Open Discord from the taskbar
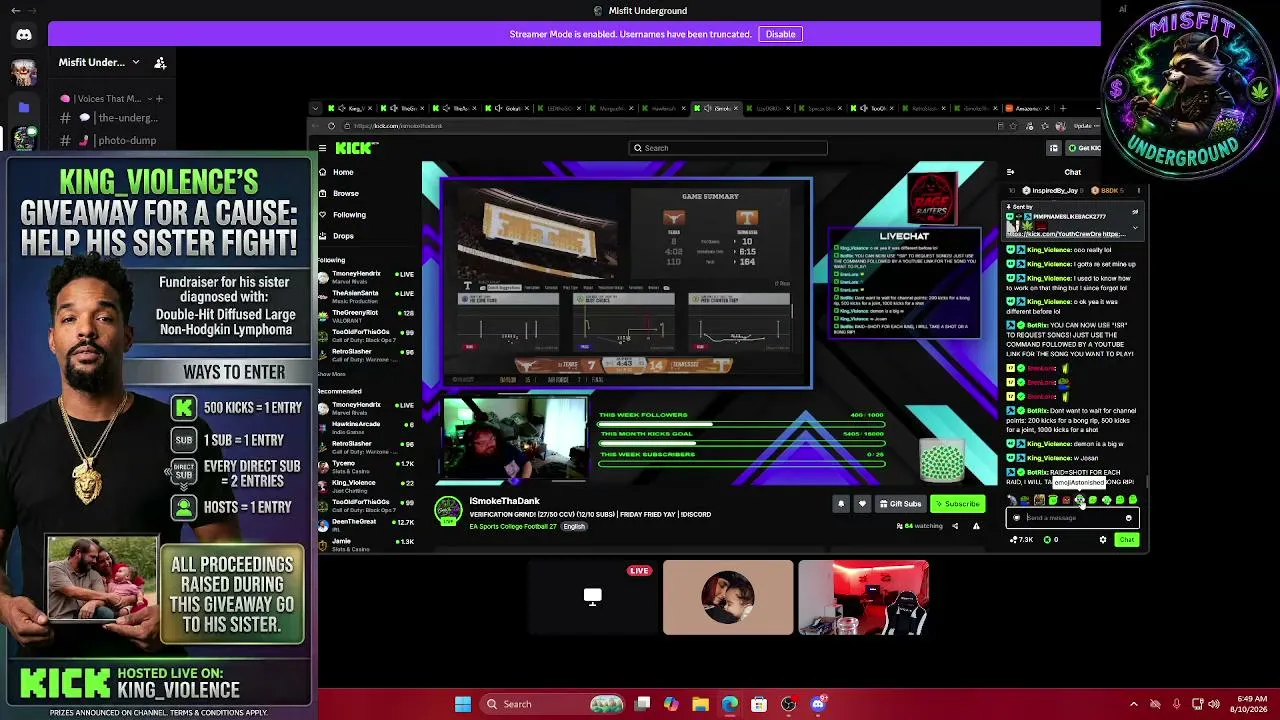This screenshot has width=1280, height=720. [x=818, y=704]
